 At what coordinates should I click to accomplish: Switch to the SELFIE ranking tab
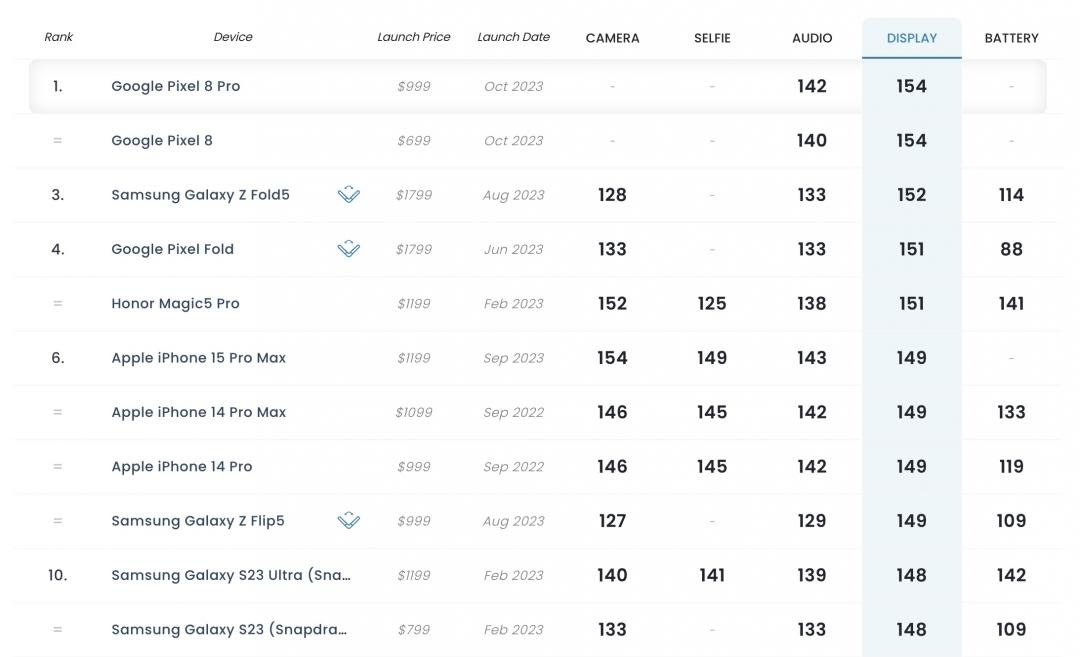[712, 38]
